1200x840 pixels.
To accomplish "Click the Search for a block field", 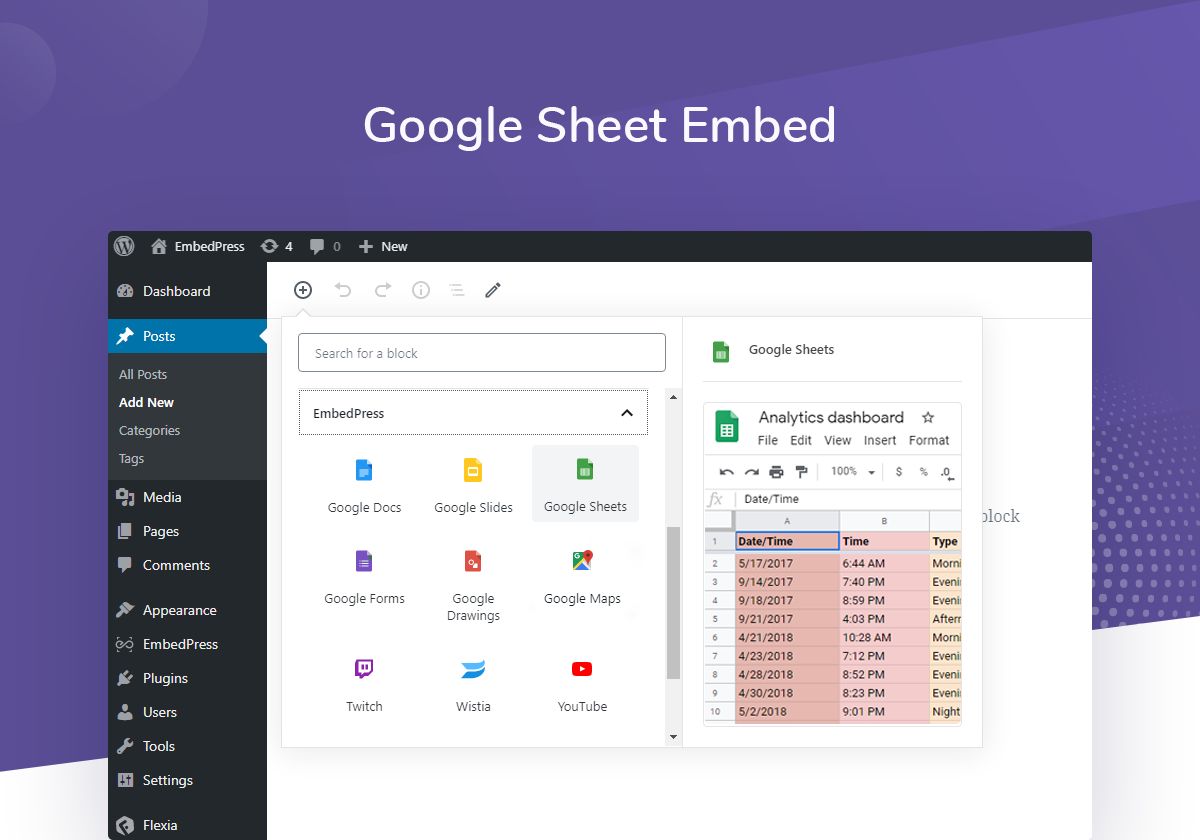I will click(x=481, y=352).
